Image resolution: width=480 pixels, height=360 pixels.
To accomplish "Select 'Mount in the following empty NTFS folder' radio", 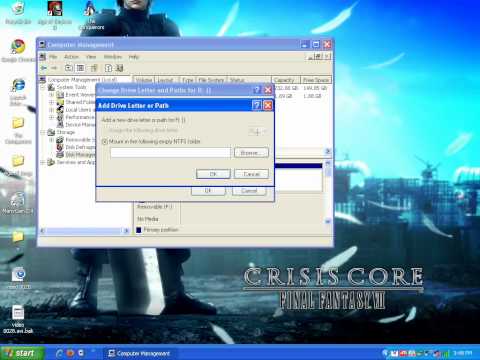I will [105, 142].
